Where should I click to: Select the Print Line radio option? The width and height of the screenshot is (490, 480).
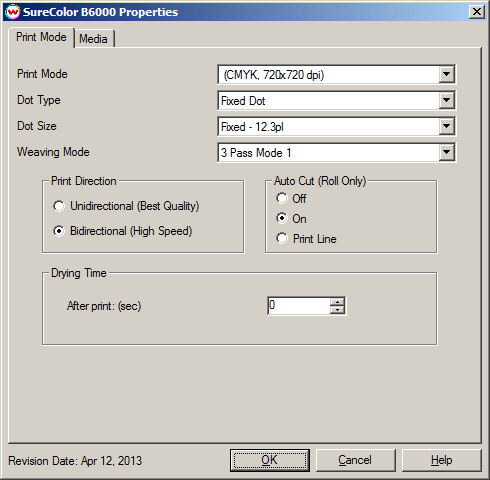click(282, 239)
